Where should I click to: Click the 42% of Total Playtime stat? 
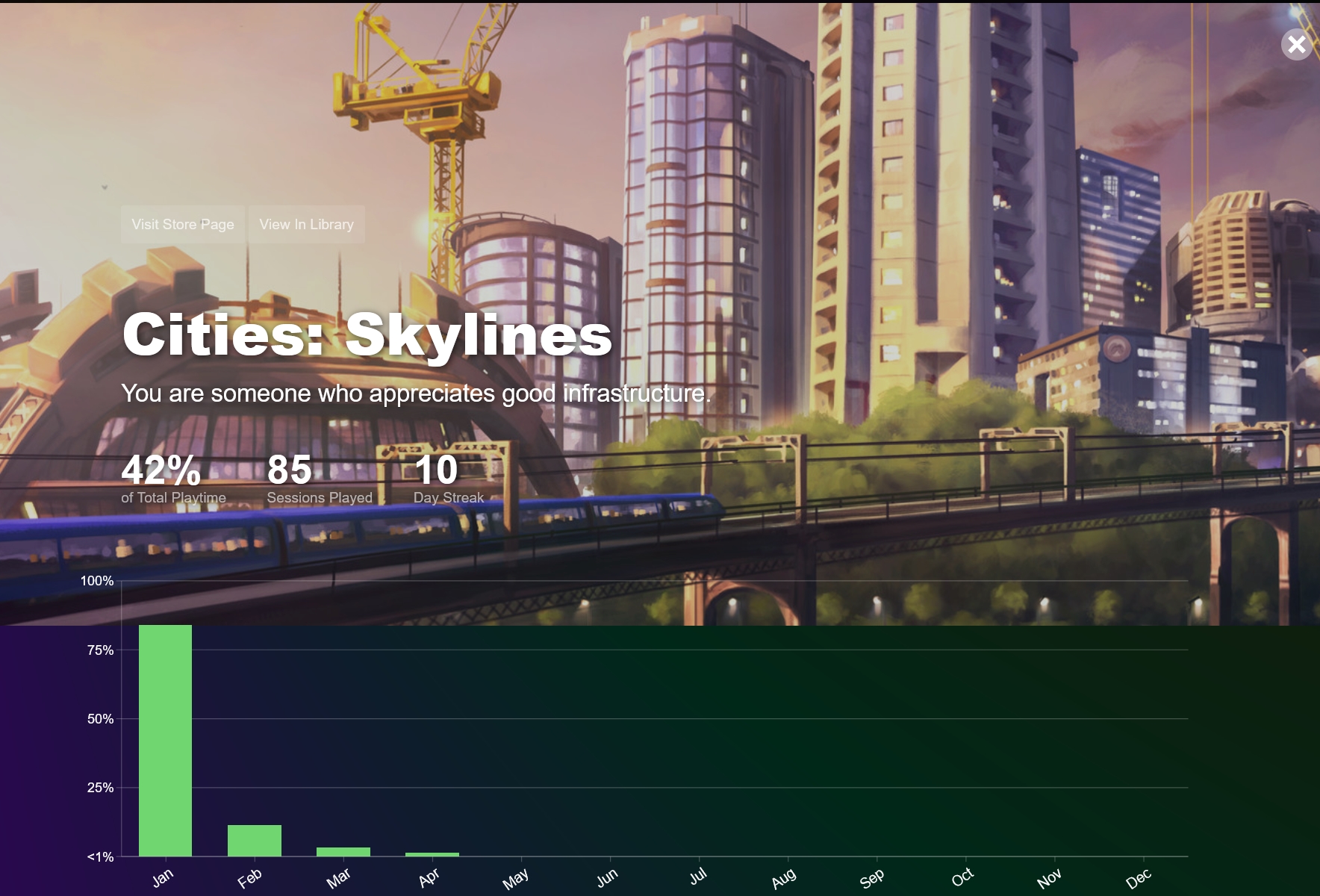[x=173, y=479]
